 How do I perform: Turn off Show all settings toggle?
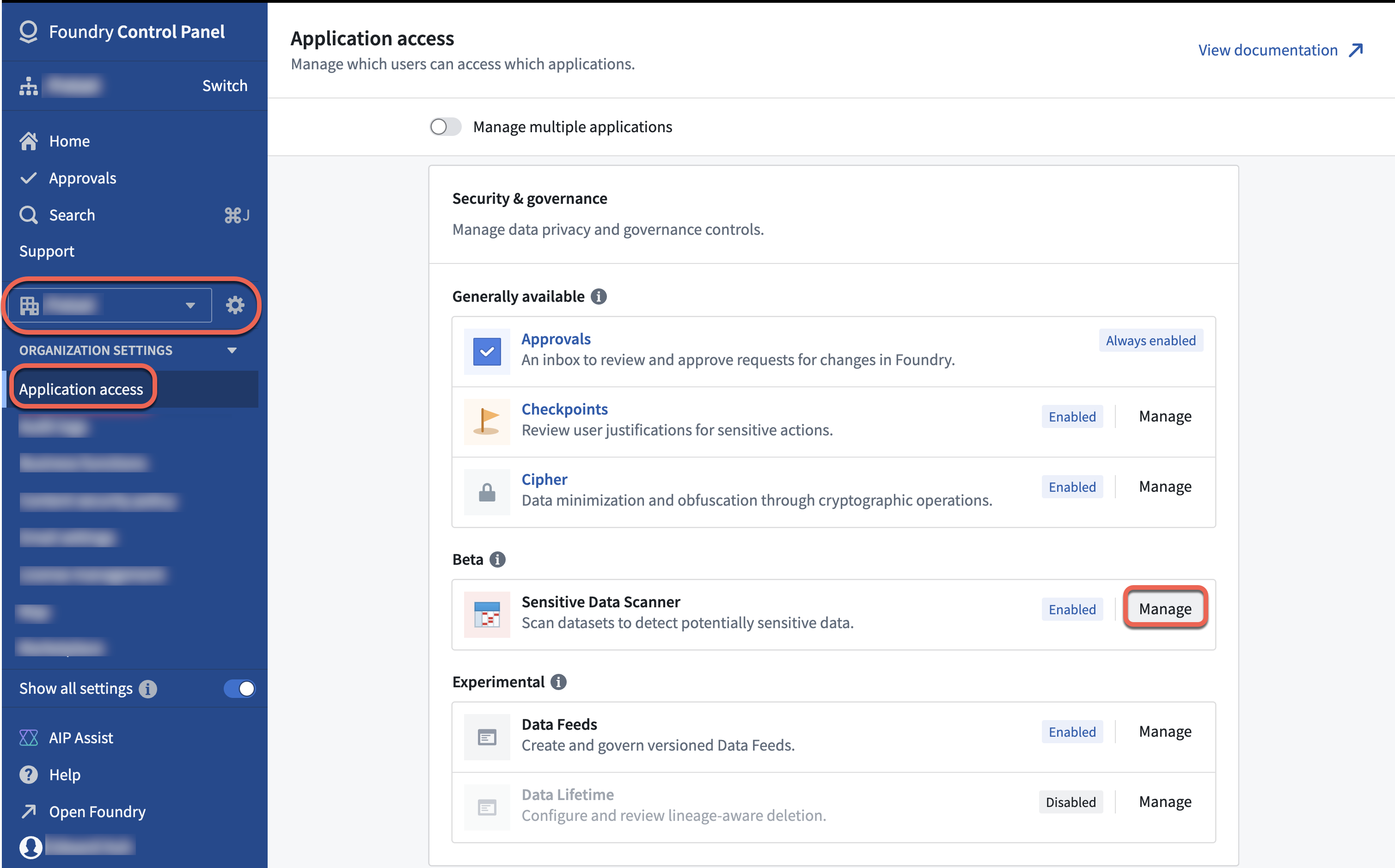tap(239, 689)
